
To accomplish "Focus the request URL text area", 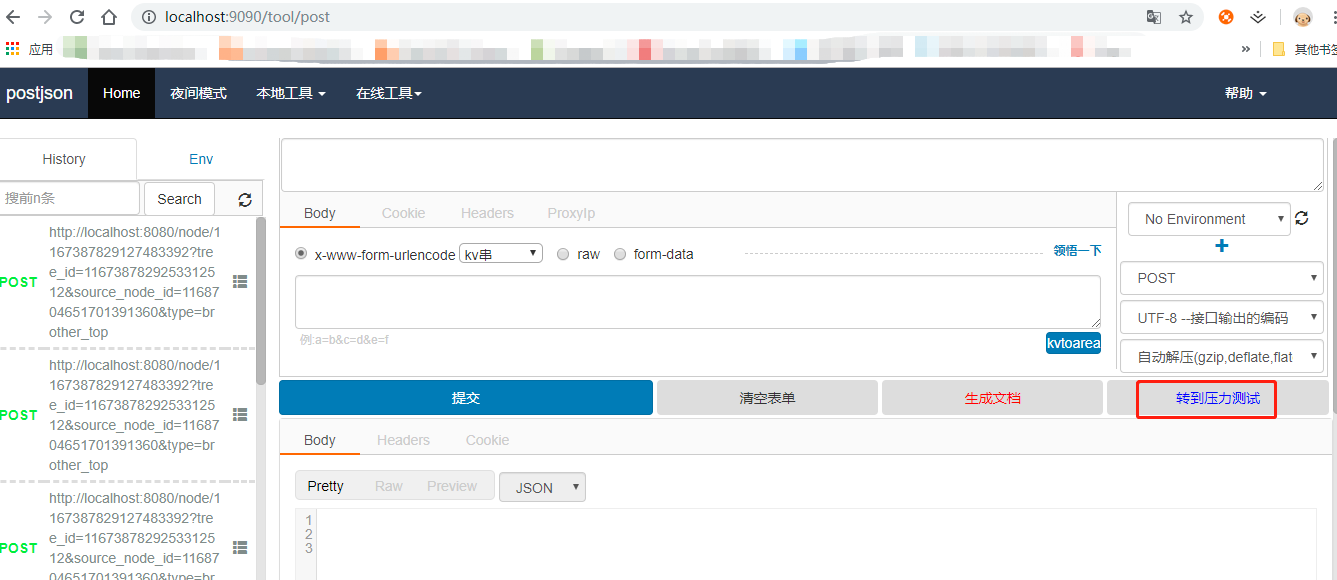I will coord(802,165).
